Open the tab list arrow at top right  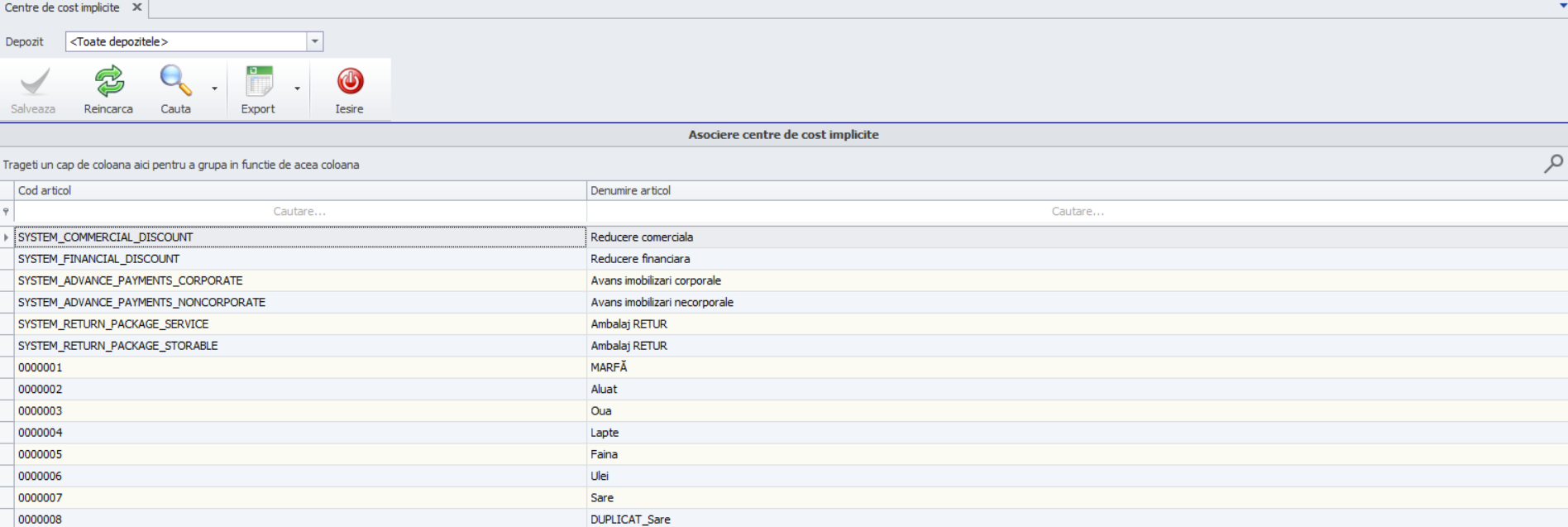point(1562,6)
